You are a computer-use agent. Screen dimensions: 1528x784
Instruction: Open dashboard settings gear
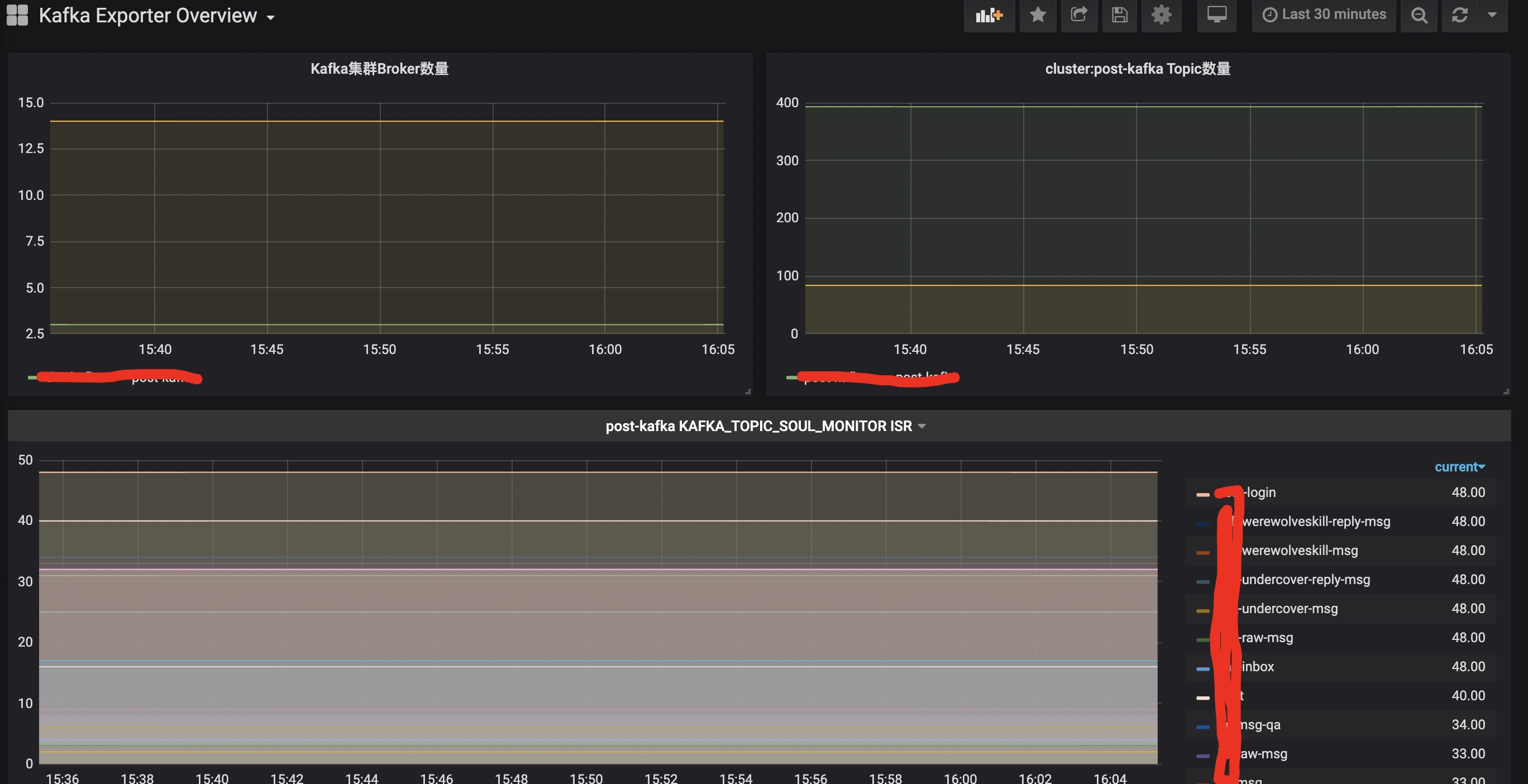pyautogui.click(x=1161, y=15)
